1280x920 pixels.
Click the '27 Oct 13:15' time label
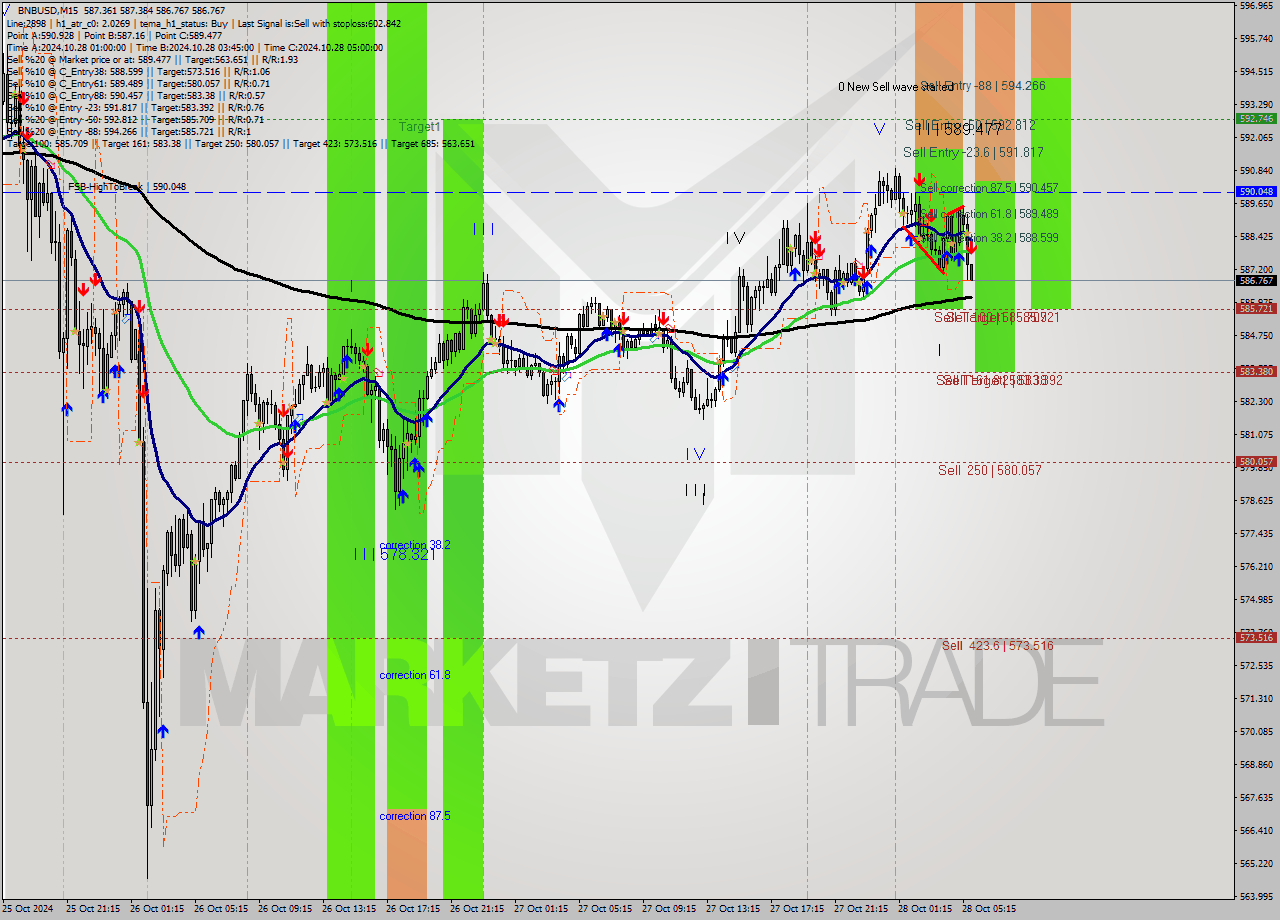732,909
